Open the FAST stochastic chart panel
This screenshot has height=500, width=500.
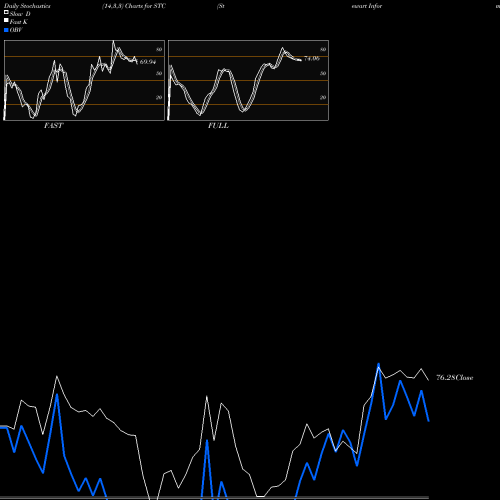tap(84, 80)
